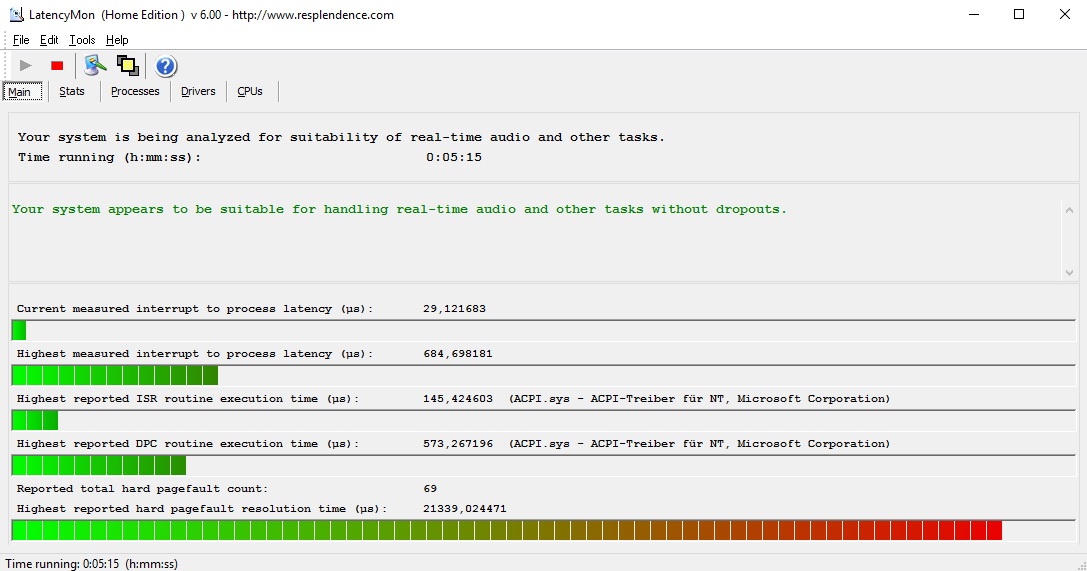Click the report box scroll-down arrow
This screenshot has height=571, width=1087.
1069,273
